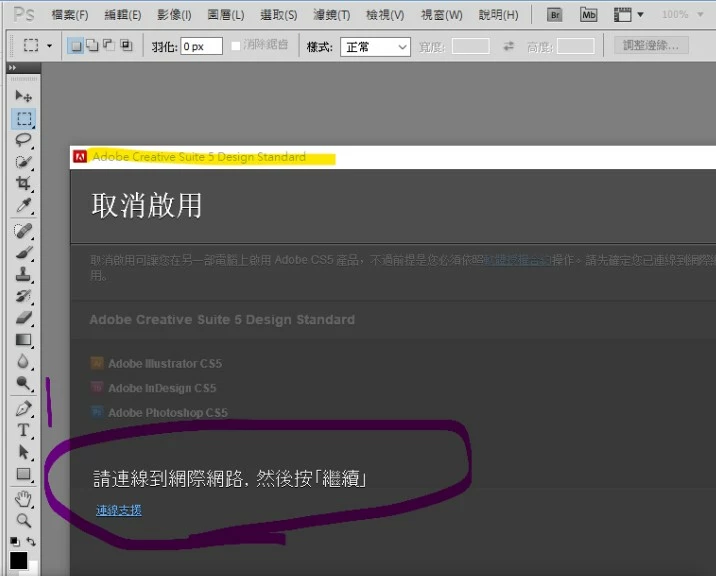Open the 編輯(E) menu

(122, 15)
